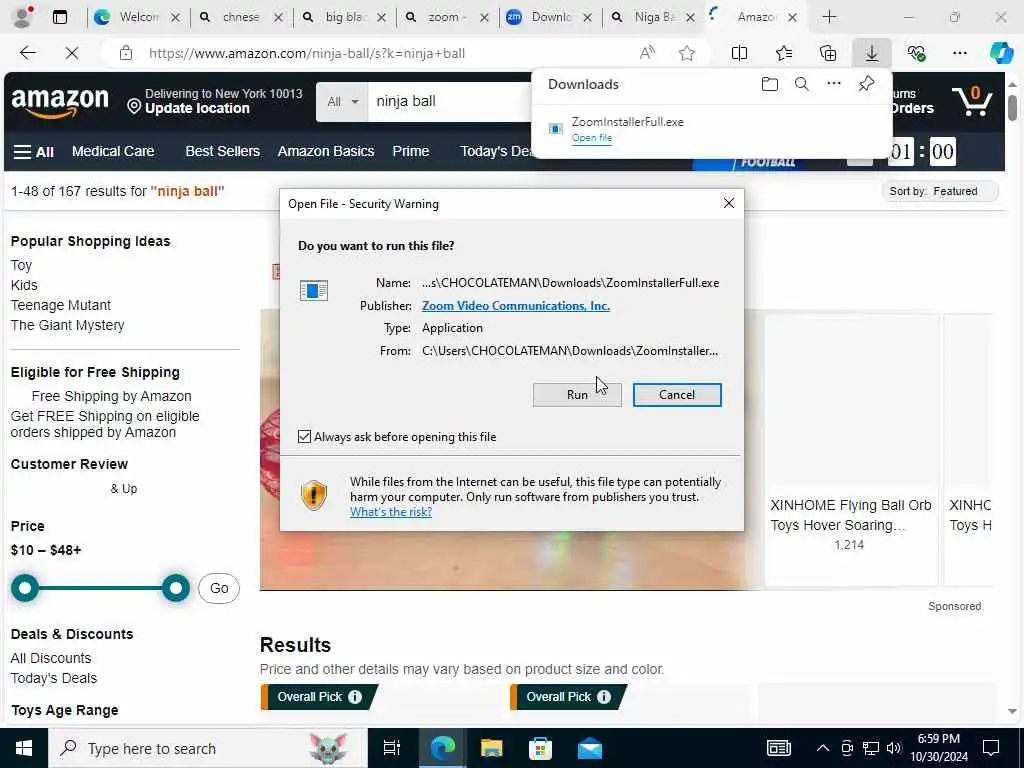Screen dimensions: 1024x768
Task: Click Run in the Security Warning dialog
Action: coord(577,394)
